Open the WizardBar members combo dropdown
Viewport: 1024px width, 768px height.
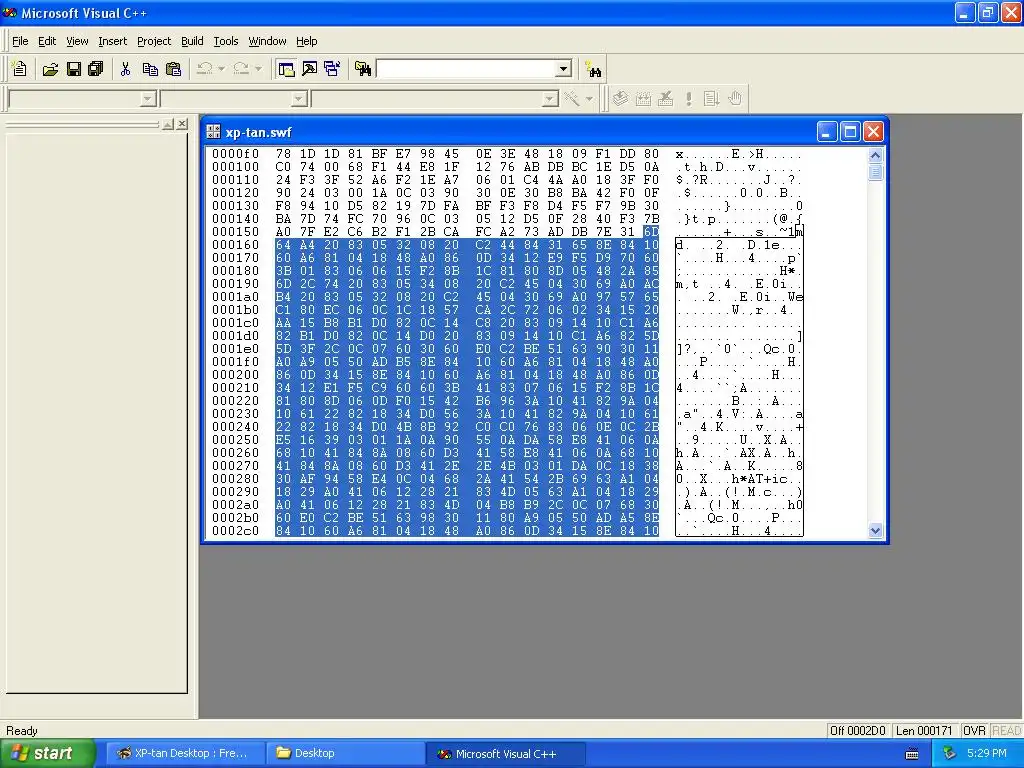click(x=551, y=99)
